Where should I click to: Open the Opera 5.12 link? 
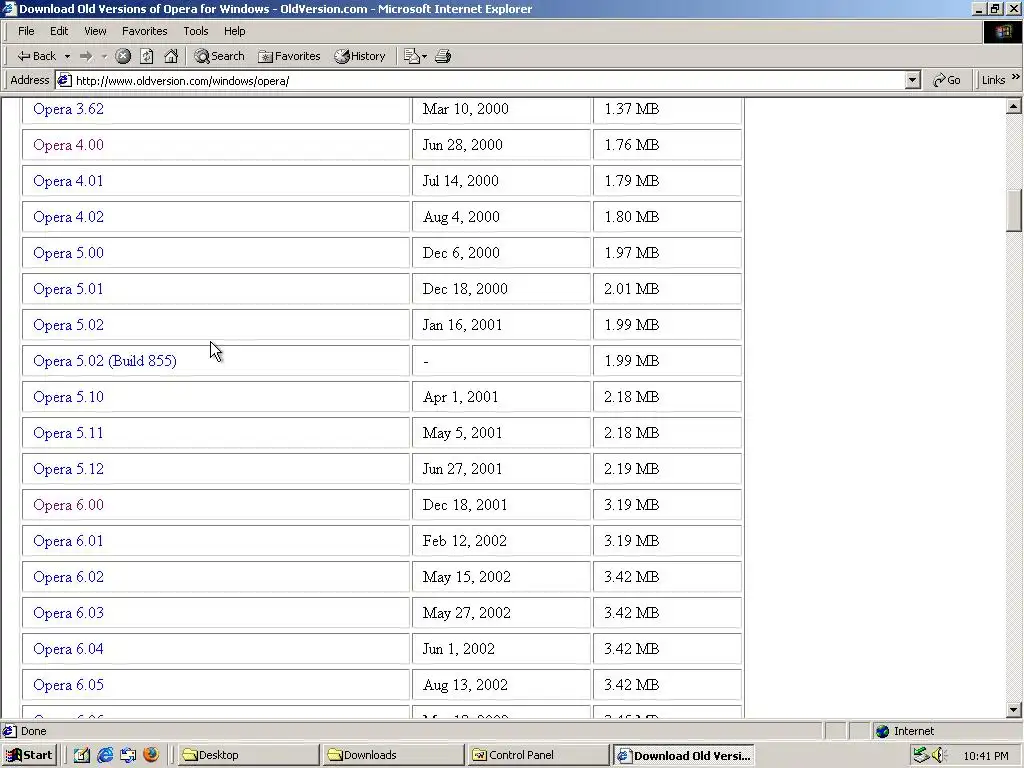point(69,469)
